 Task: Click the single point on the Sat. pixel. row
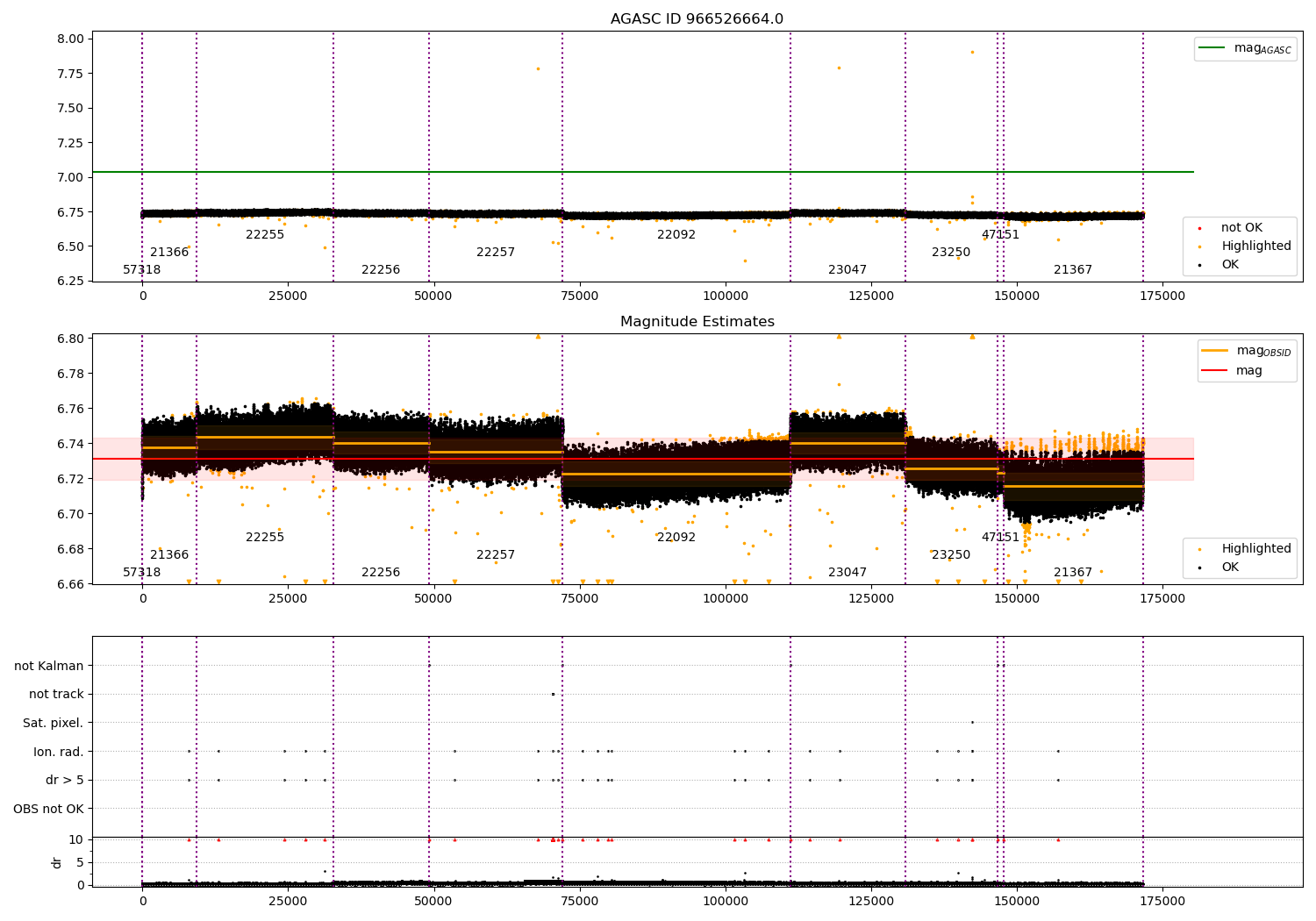click(x=972, y=723)
